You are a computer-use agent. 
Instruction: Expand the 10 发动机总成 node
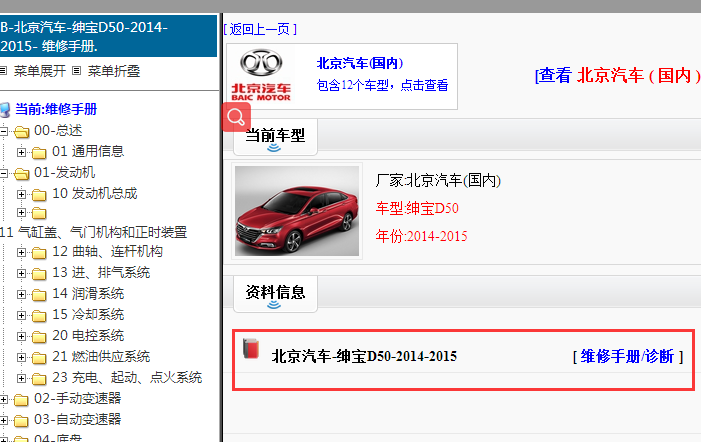click(21, 194)
